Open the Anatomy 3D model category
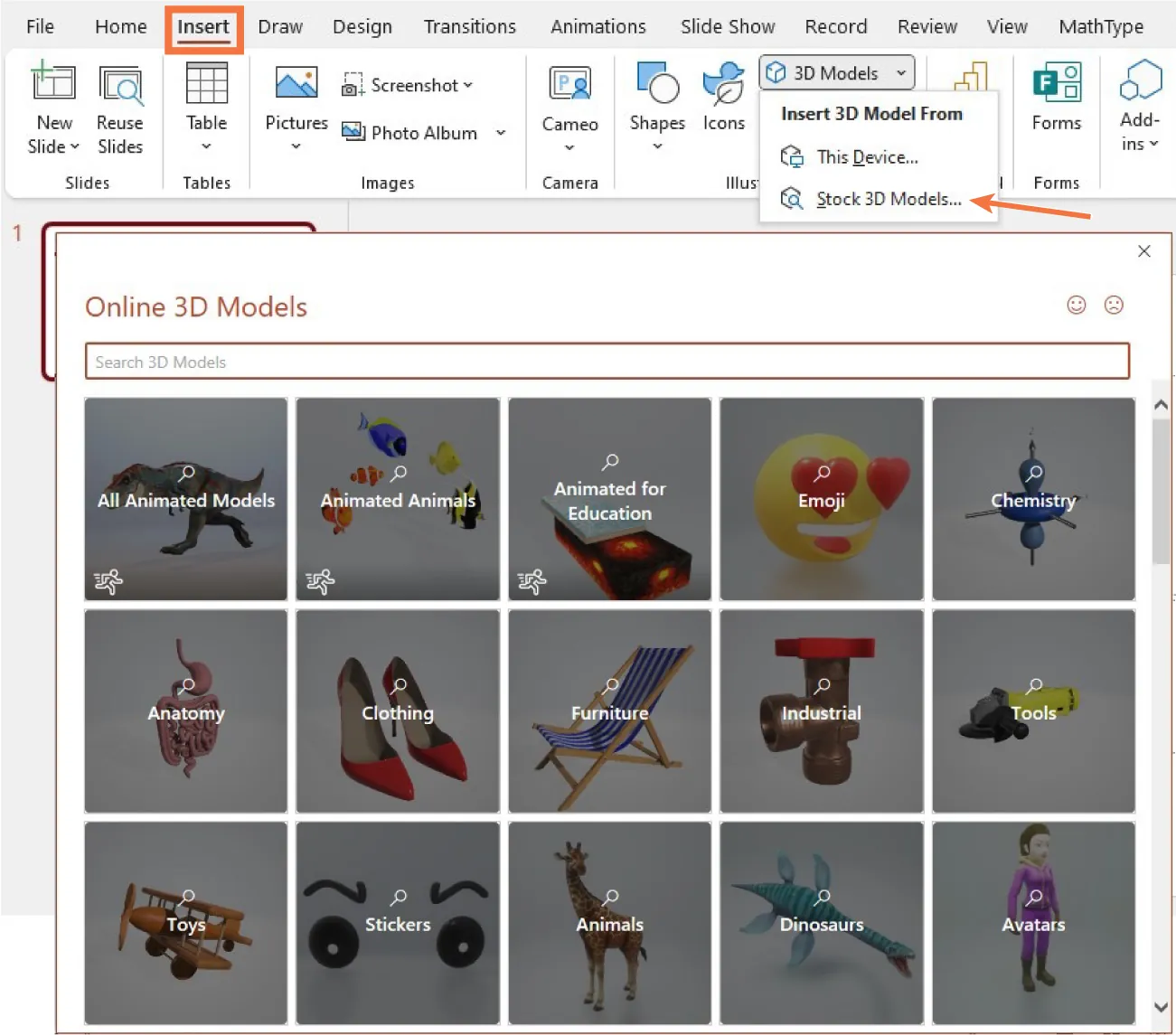1176x1035 pixels. coord(185,710)
